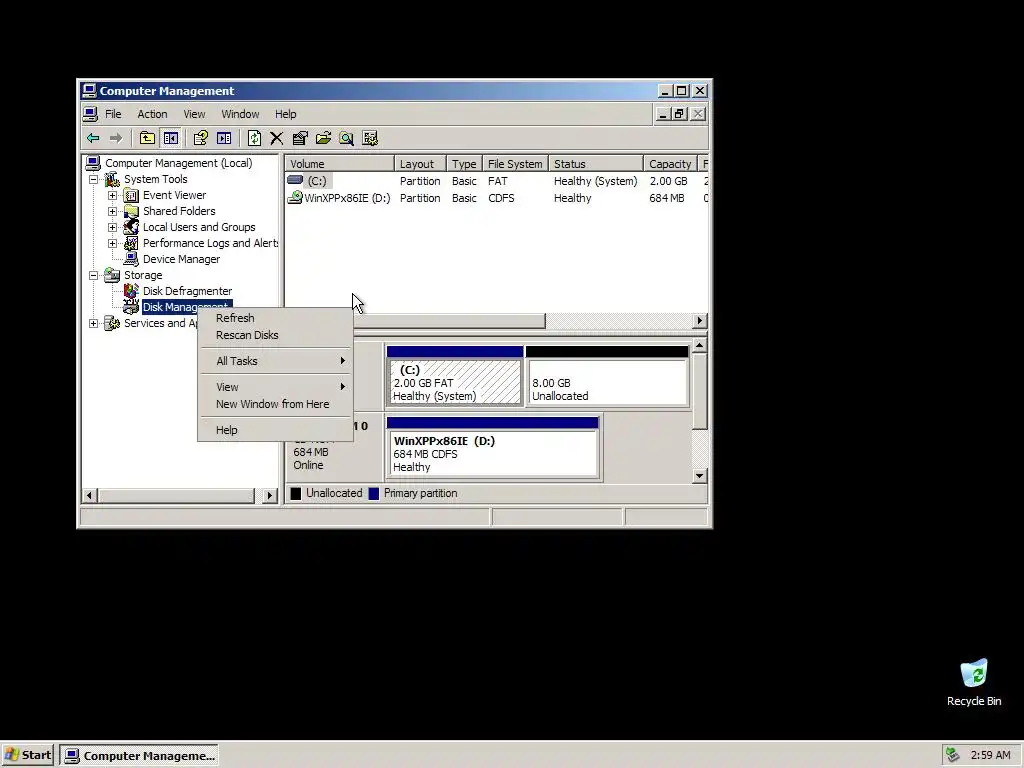Click the Computer Management (Local) root icon
This screenshot has height=768, width=1024.
click(93, 163)
